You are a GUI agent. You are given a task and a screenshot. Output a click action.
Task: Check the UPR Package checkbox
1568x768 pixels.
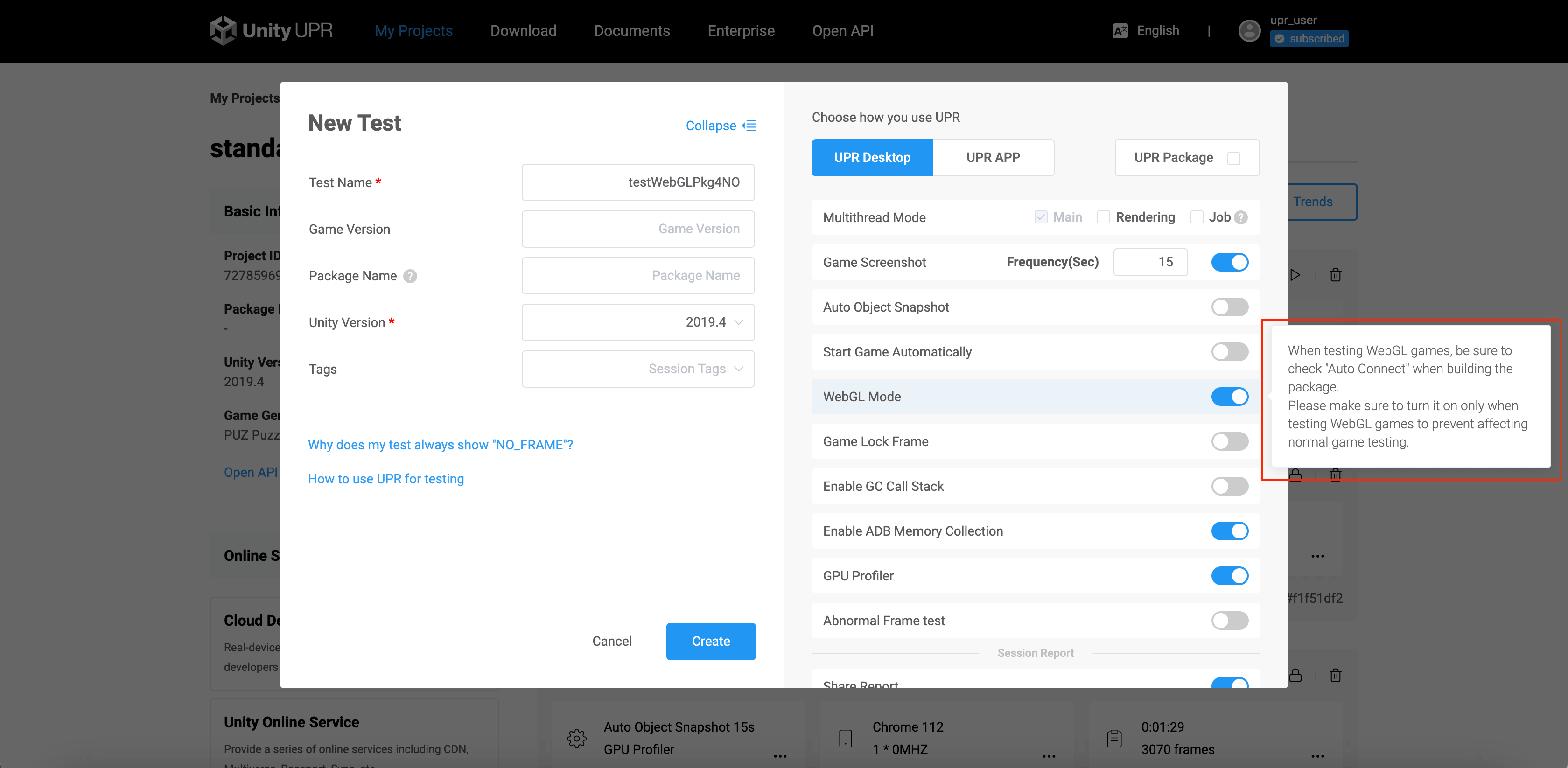(1234, 158)
